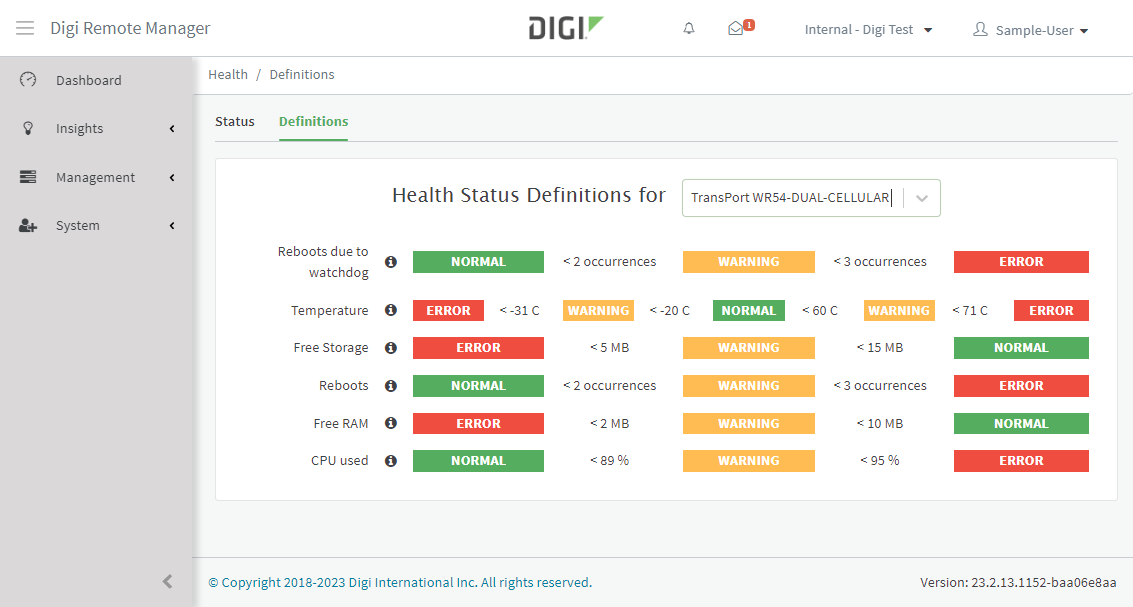The height and width of the screenshot is (607, 1133).
Task: Click the '< -20 C' temperature threshold
Action: pyautogui.click(x=670, y=310)
